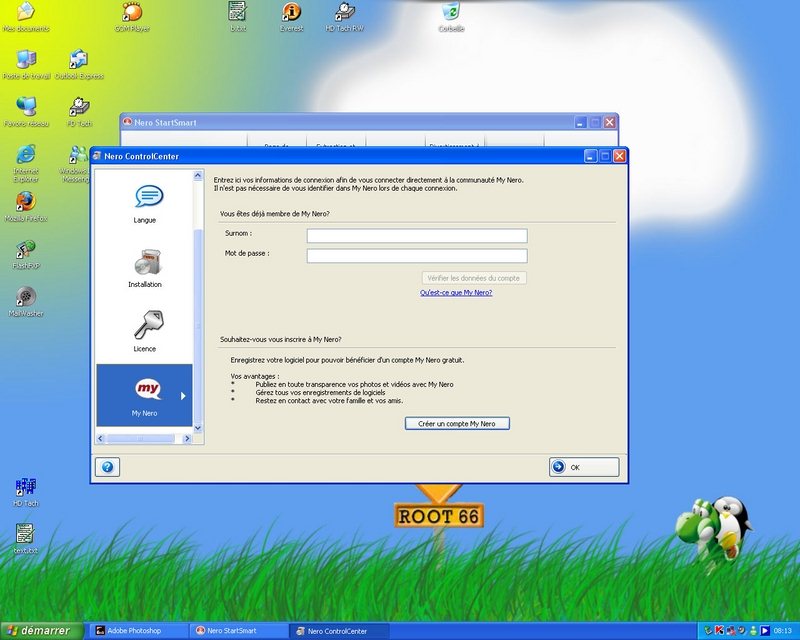Click the sidebar vertical scrollbar thumb
The width and height of the screenshot is (800, 640).
(198, 327)
